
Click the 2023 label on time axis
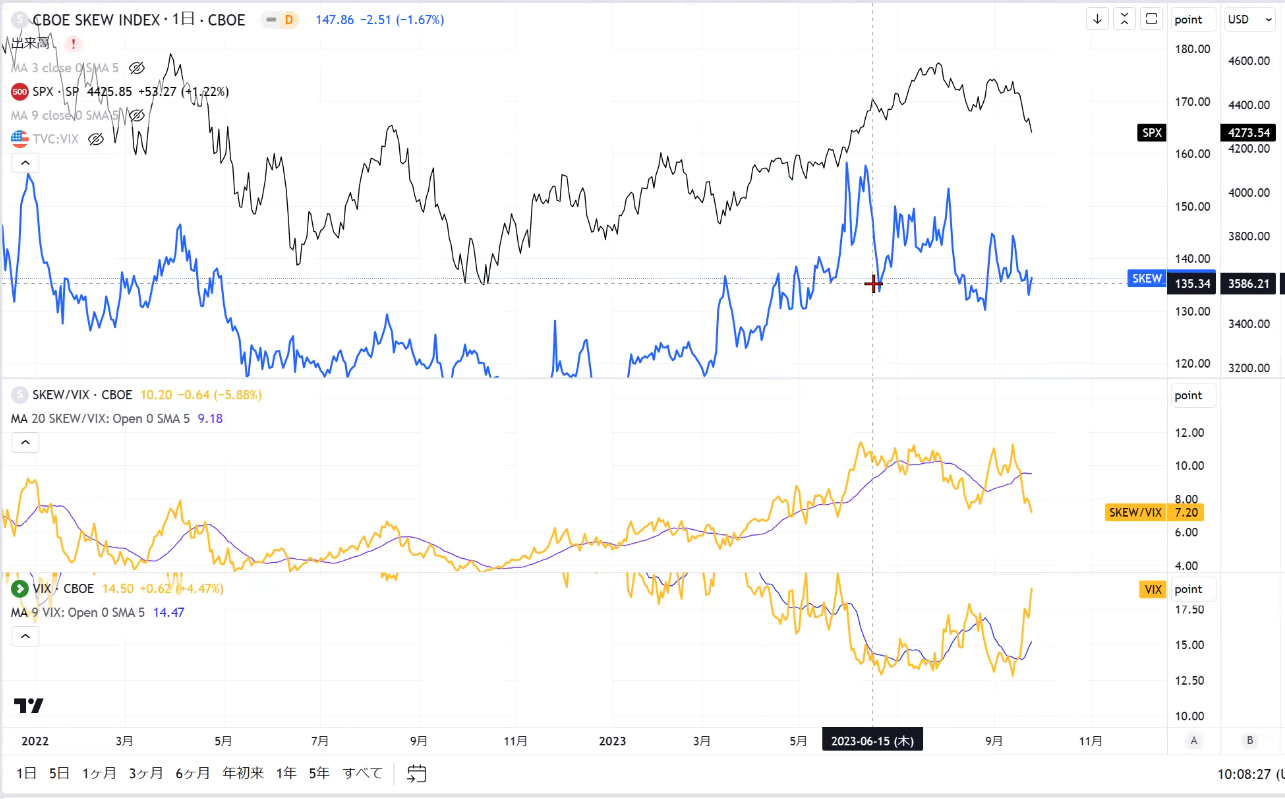[x=612, y=741]
